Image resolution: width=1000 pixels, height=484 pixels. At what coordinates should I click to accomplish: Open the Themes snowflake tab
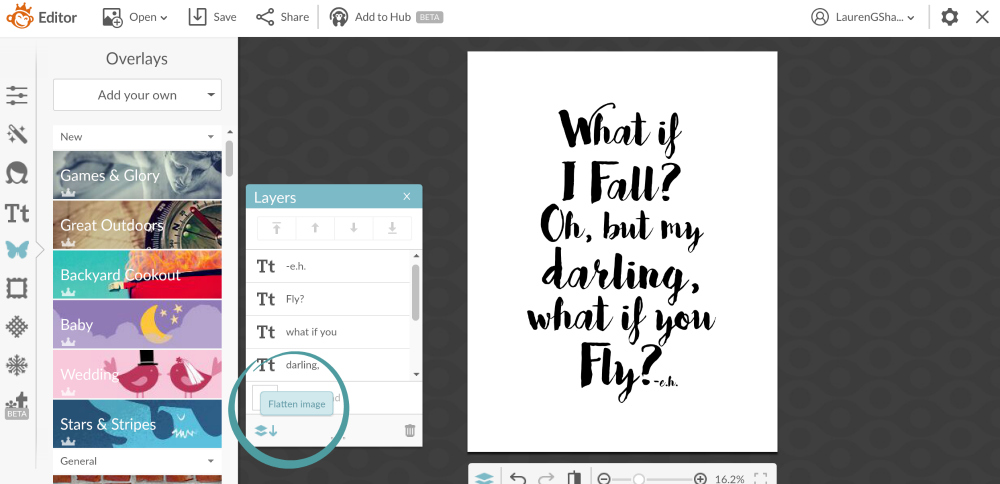(x=17, y=365)
